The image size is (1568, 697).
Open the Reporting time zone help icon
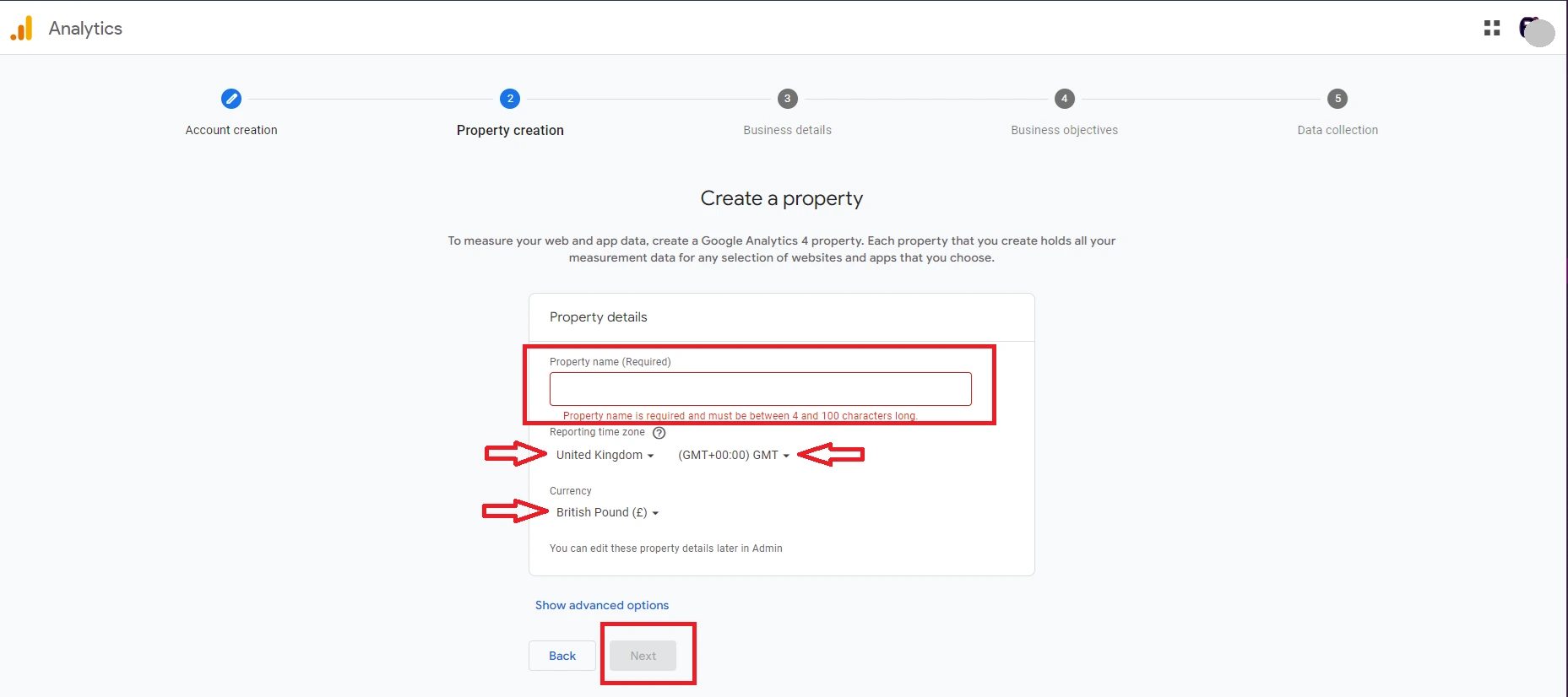[659, 432]
